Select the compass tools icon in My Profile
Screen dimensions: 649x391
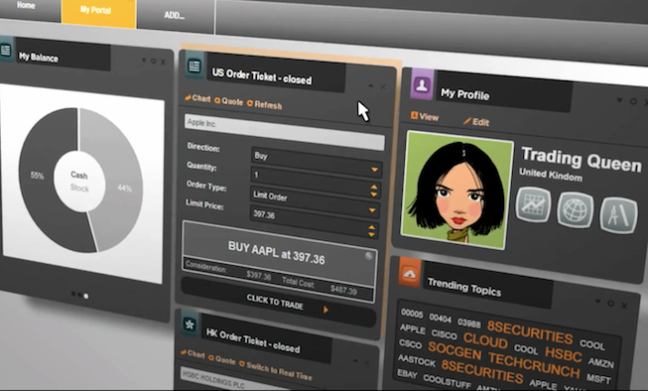(x=618, y=215)
